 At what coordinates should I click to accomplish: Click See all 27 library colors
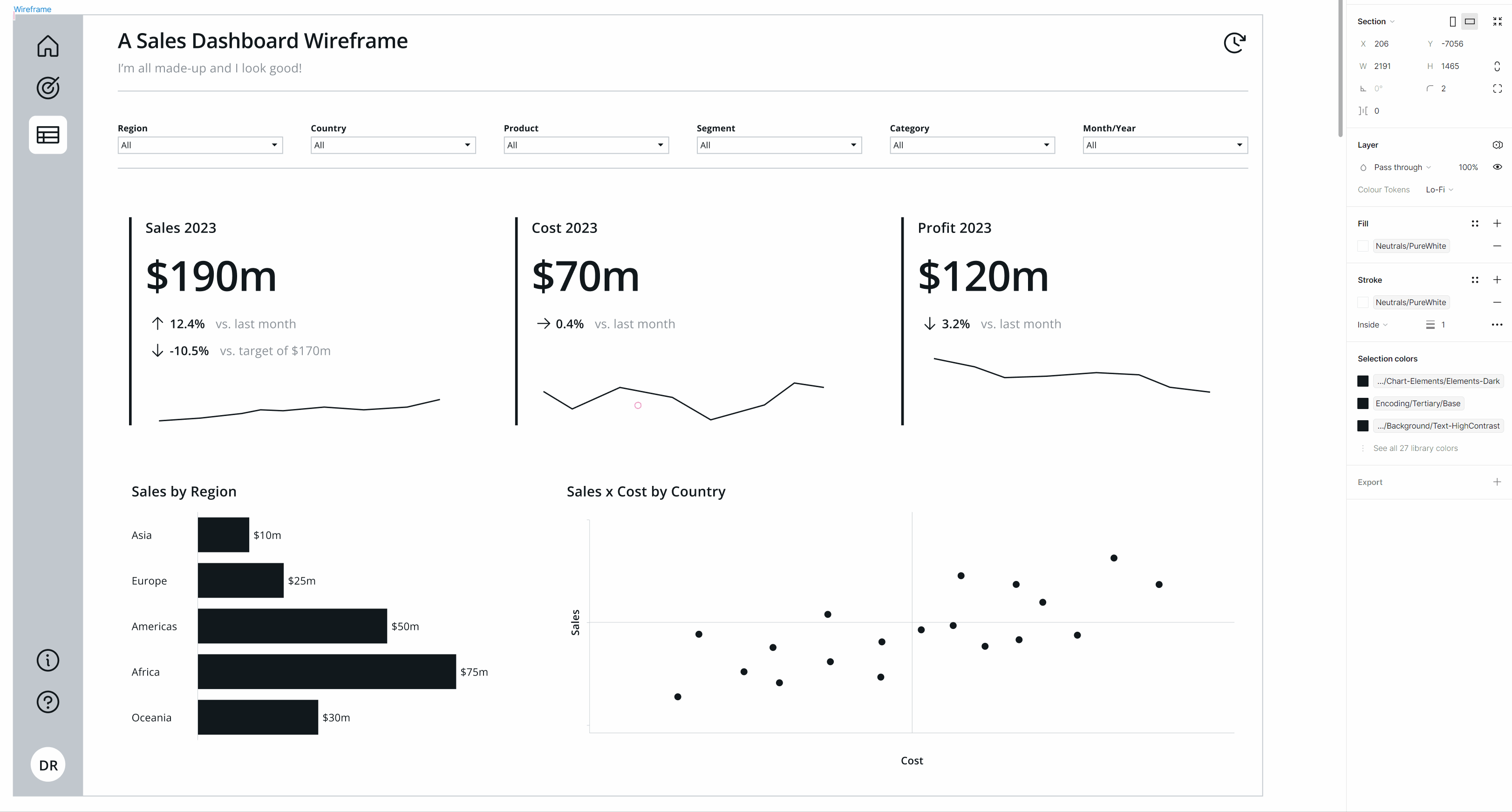coord(1415,448)
